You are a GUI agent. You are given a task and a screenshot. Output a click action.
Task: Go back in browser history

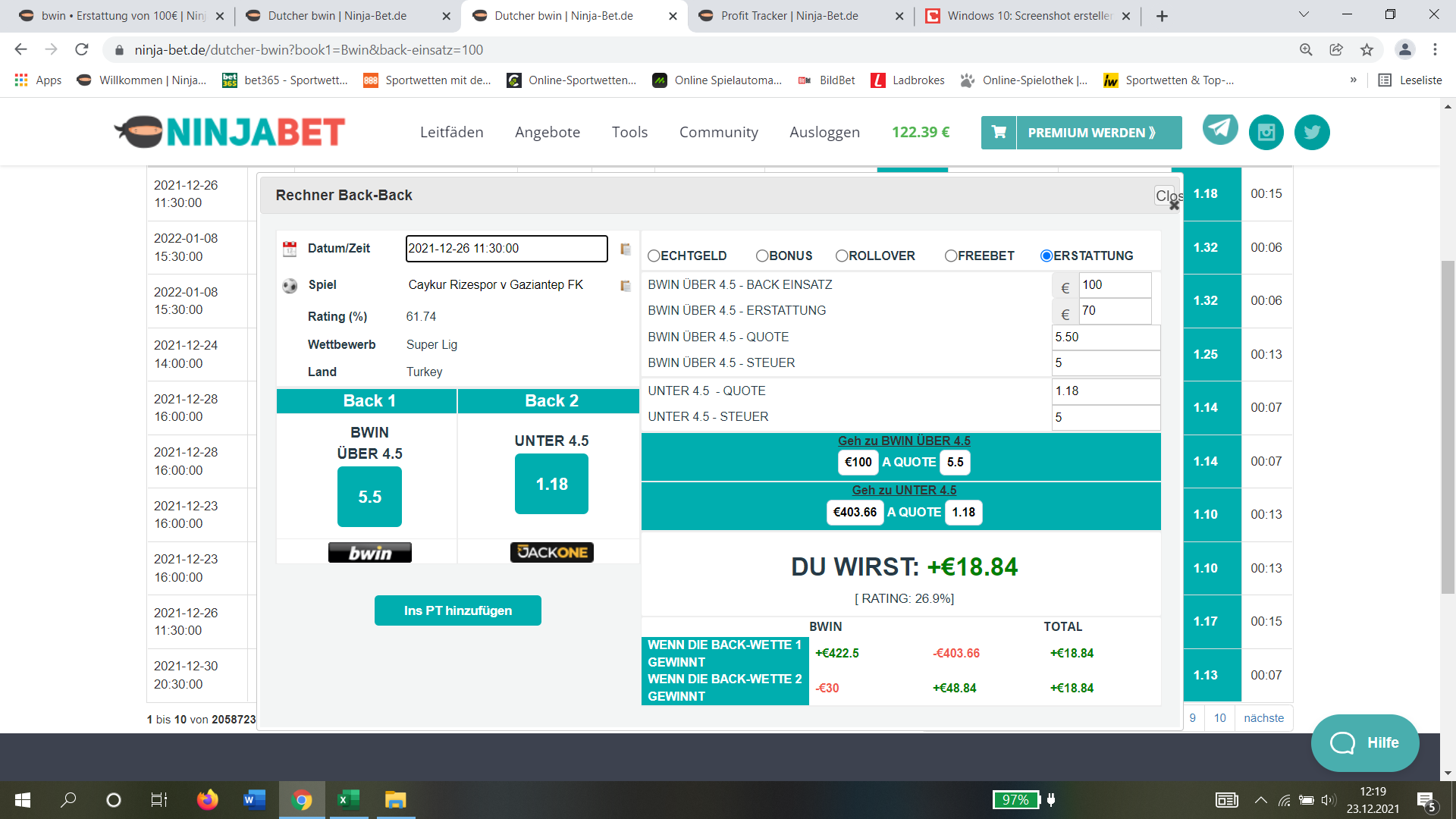(21, 49)
